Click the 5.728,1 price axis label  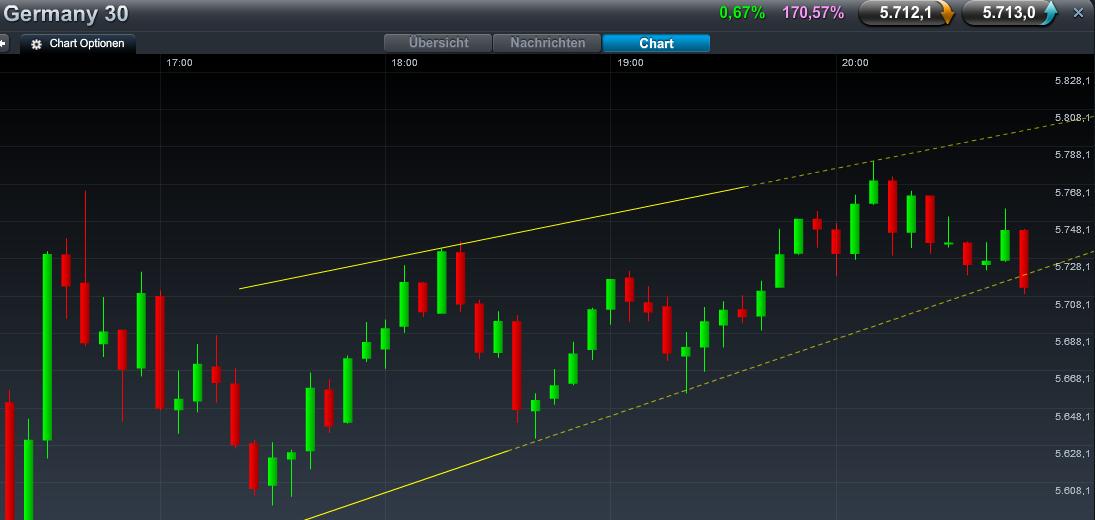(1072, 267)
